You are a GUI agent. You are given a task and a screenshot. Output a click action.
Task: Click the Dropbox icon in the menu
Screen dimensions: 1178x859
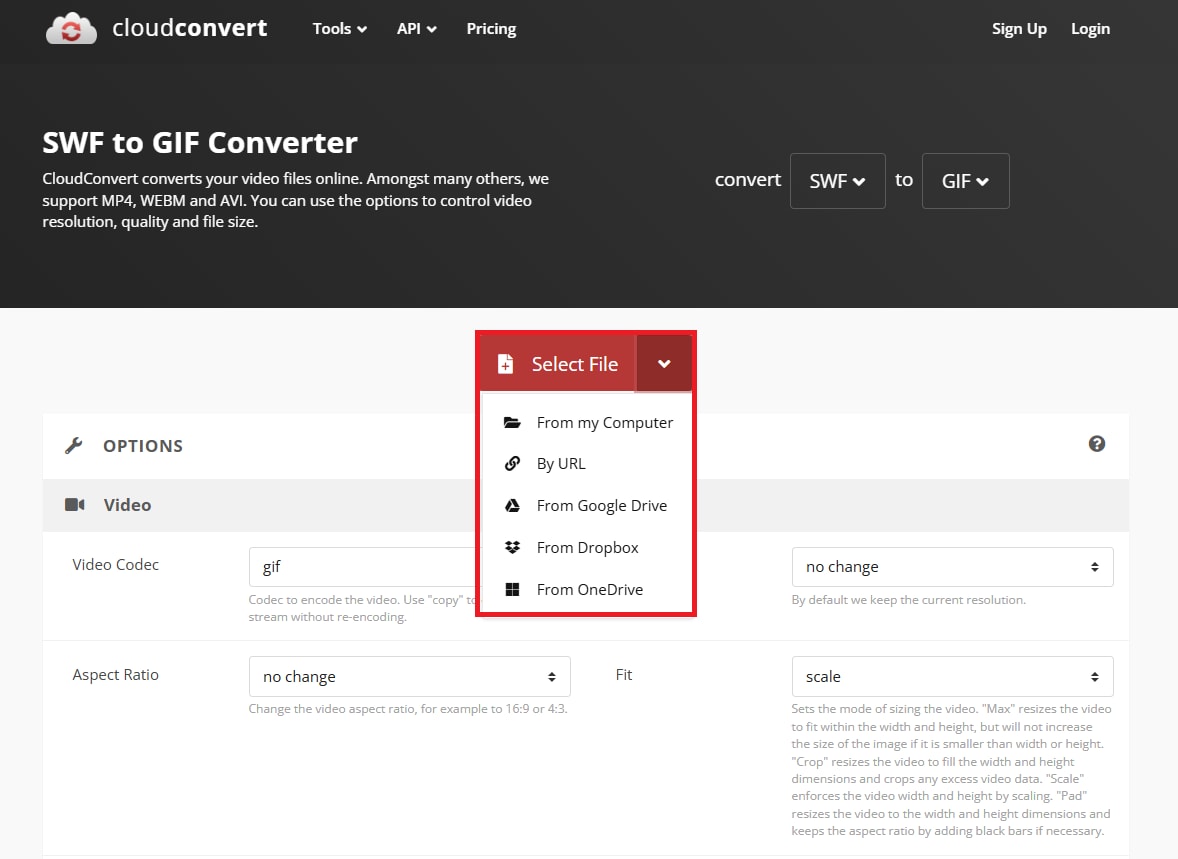click(512, 547)
